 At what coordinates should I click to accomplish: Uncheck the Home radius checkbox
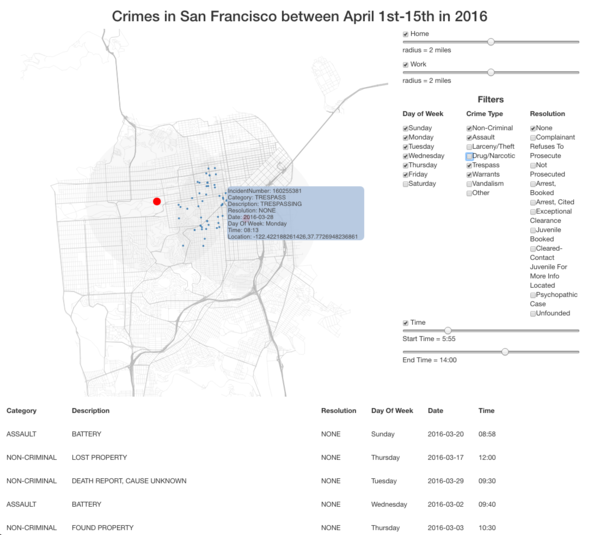point(405,34)
